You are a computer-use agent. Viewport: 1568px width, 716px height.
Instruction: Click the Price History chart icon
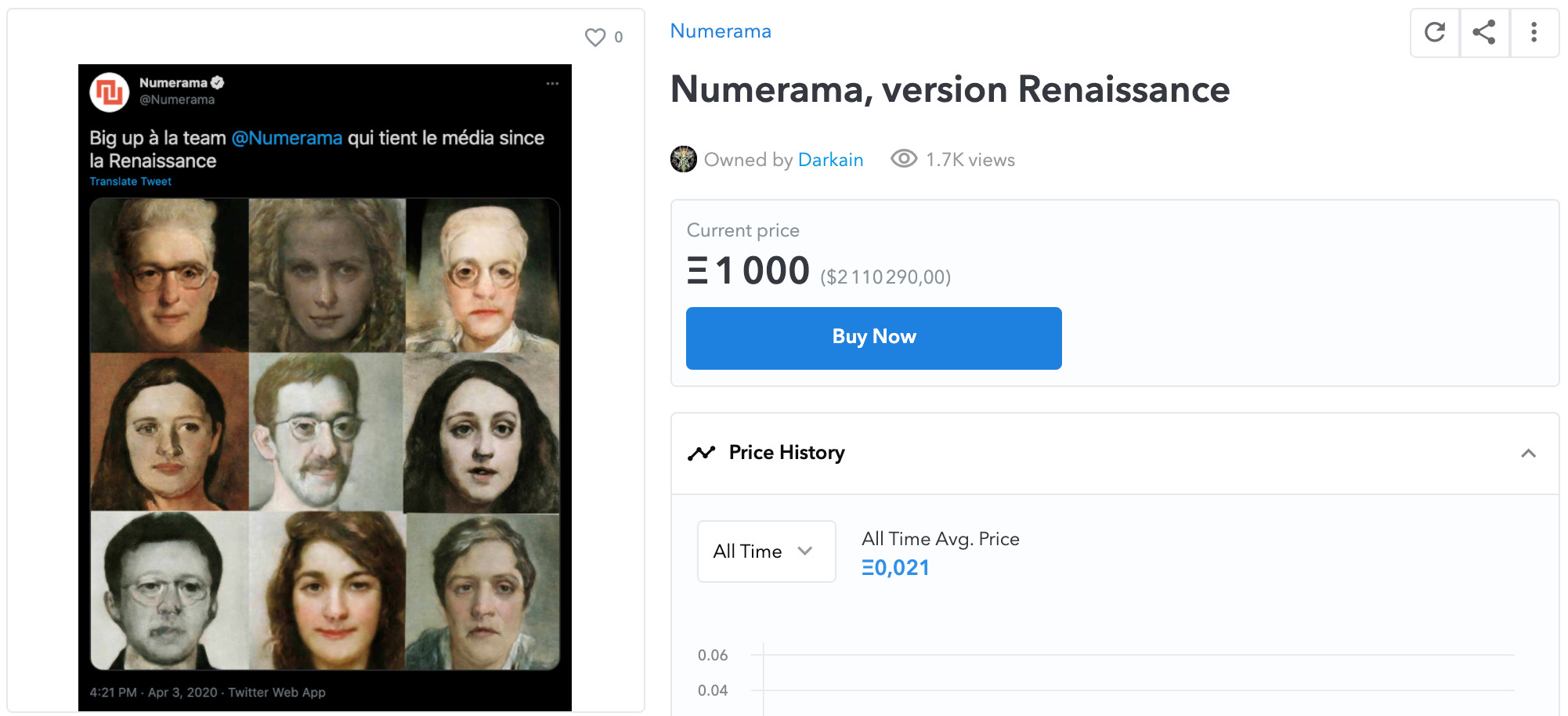(701, 453)
